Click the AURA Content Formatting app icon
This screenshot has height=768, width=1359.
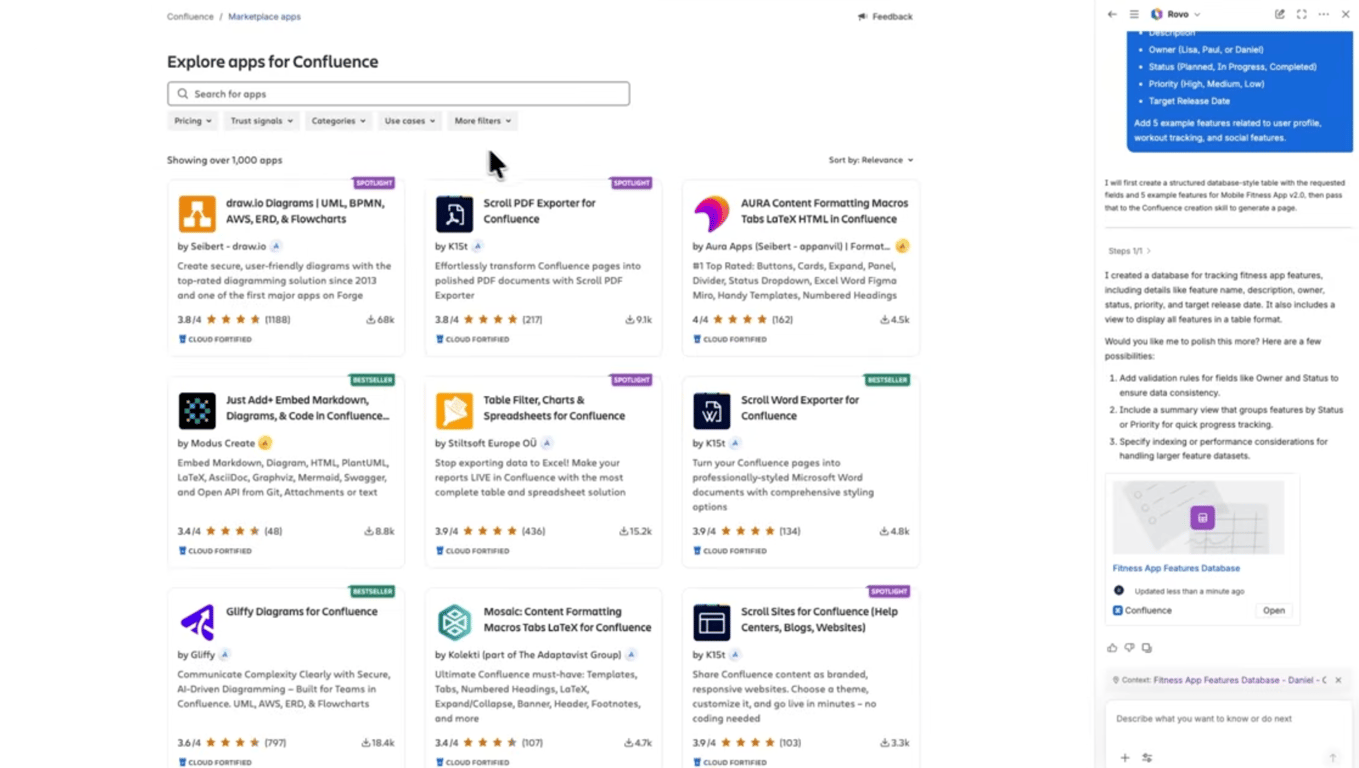coord(712,214)
